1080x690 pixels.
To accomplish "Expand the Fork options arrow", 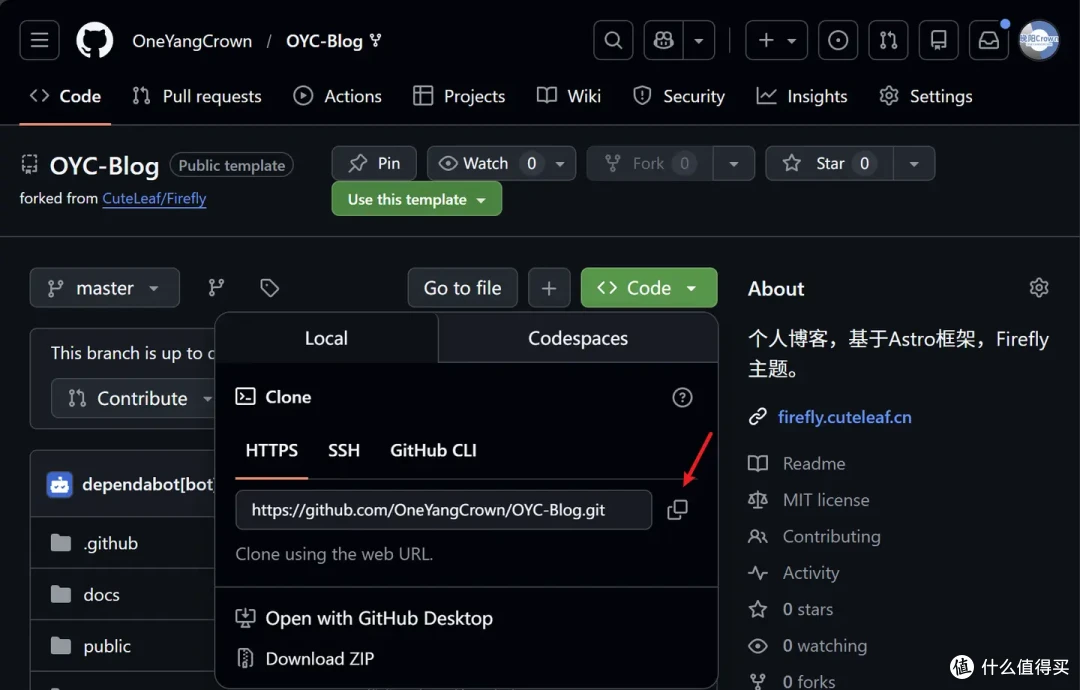I will 734,164.
